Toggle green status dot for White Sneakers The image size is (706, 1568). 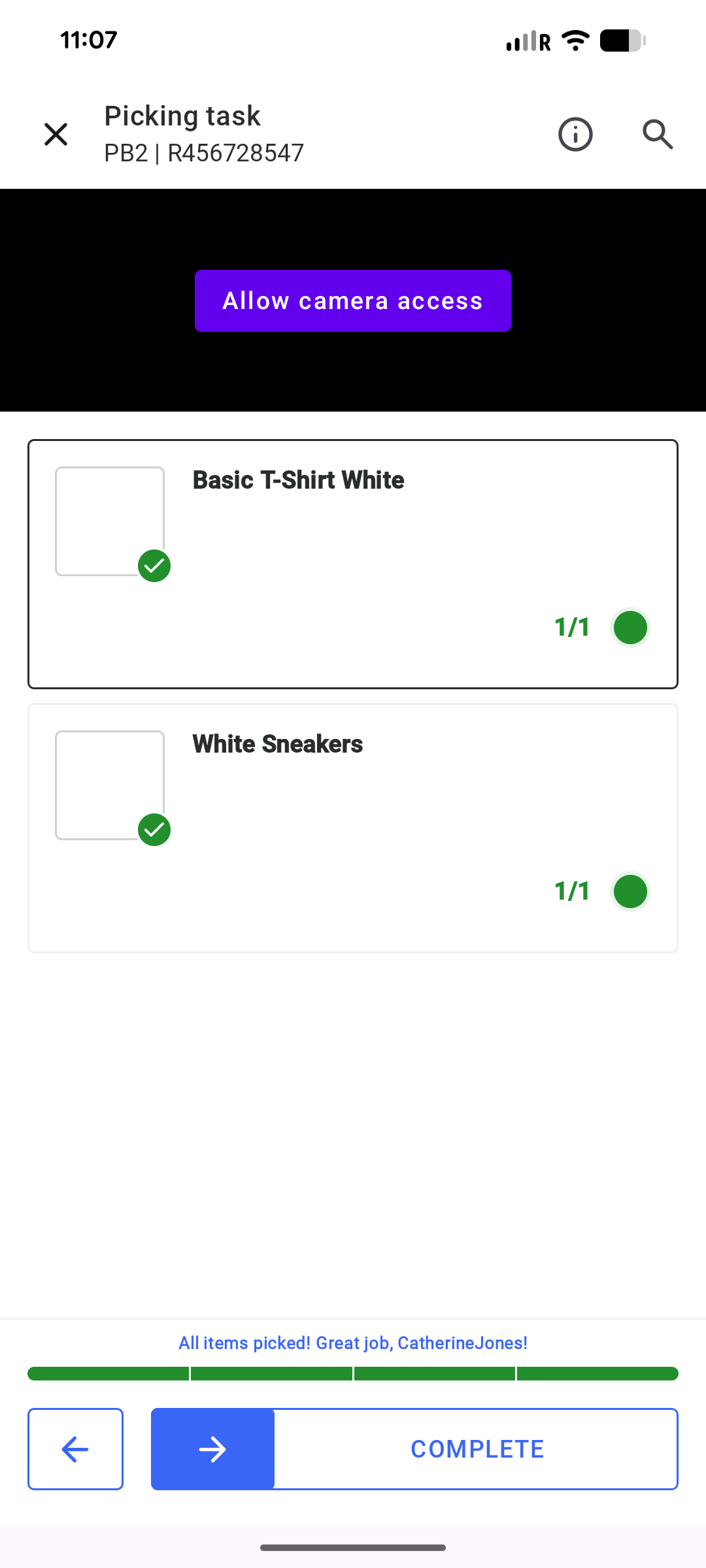coord(630,891)
